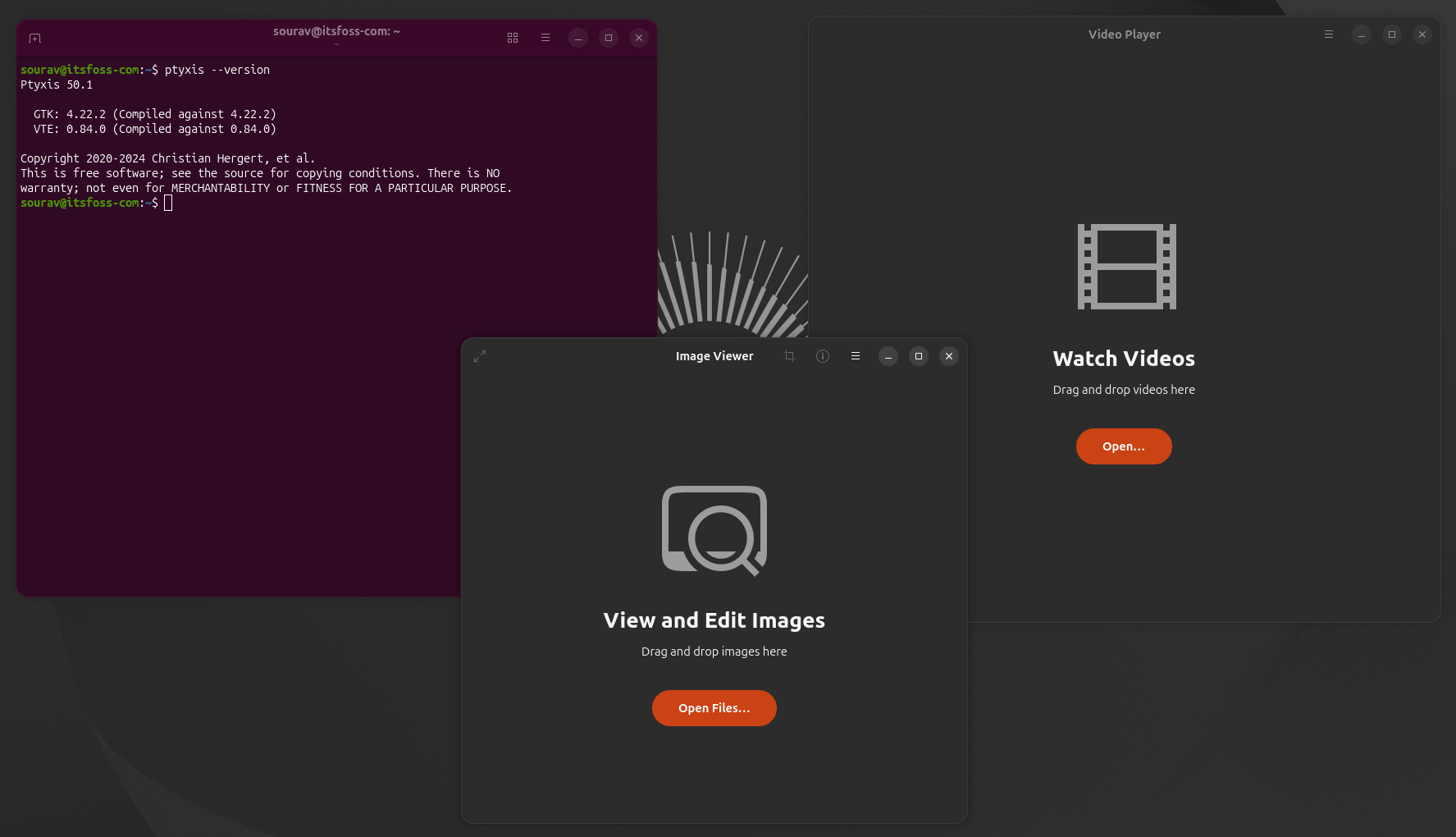
Task: Show the tab overview grid in Ptyxis
Action: tap(513, 38)
